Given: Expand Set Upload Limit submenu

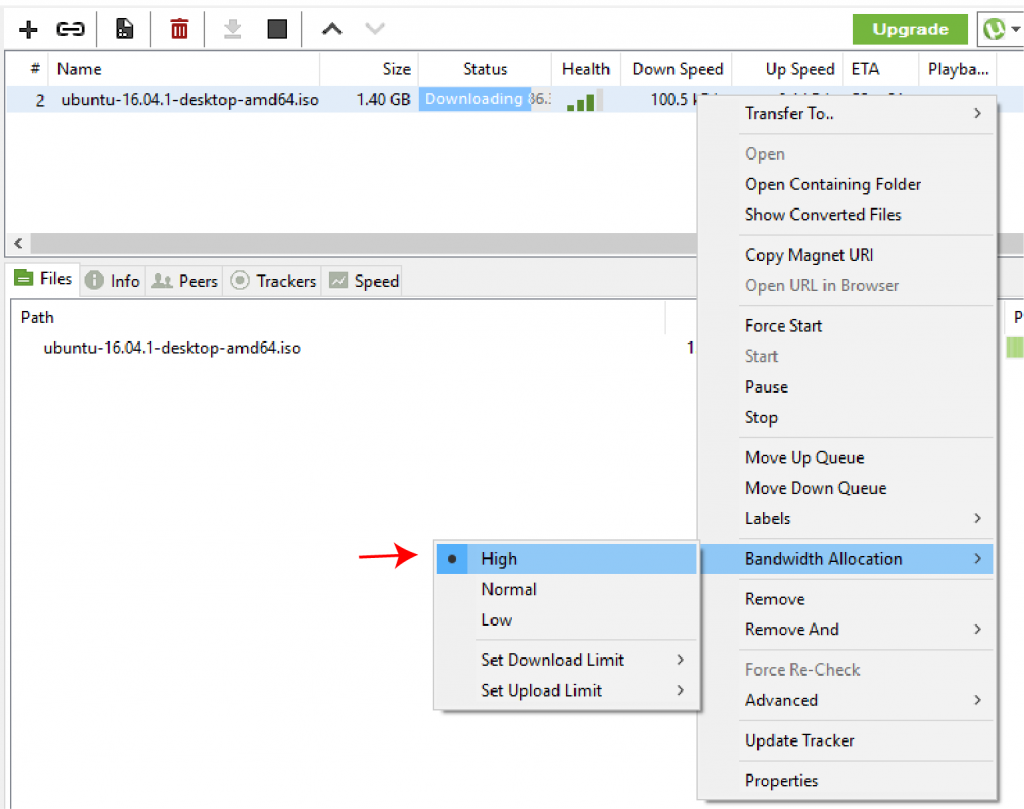Looking at the screenshot, I should tap(566, 691).
